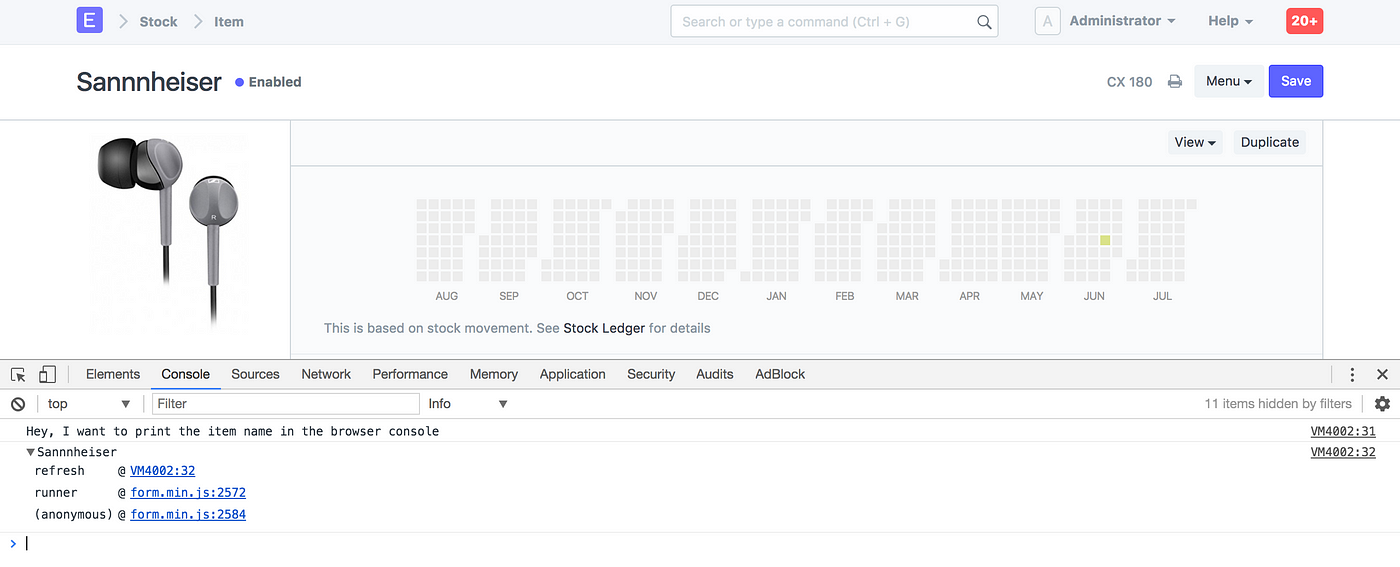Viewport: 1400px width, 567px height.
Task: Click the JUN month label on heatmap
Action: tap(1094, 296)
